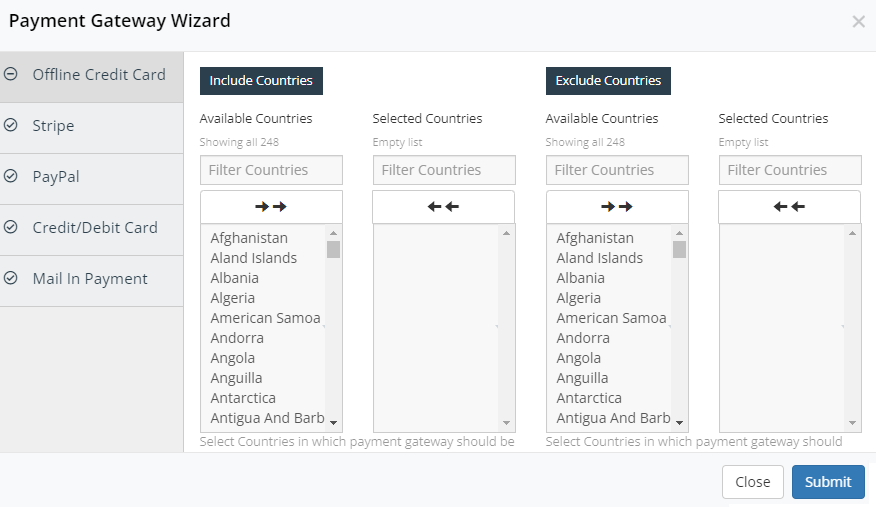Dismiss the wizard with the X icon
Image resolution: width=876 pixels, height=507 pixels.
[858, 21]
